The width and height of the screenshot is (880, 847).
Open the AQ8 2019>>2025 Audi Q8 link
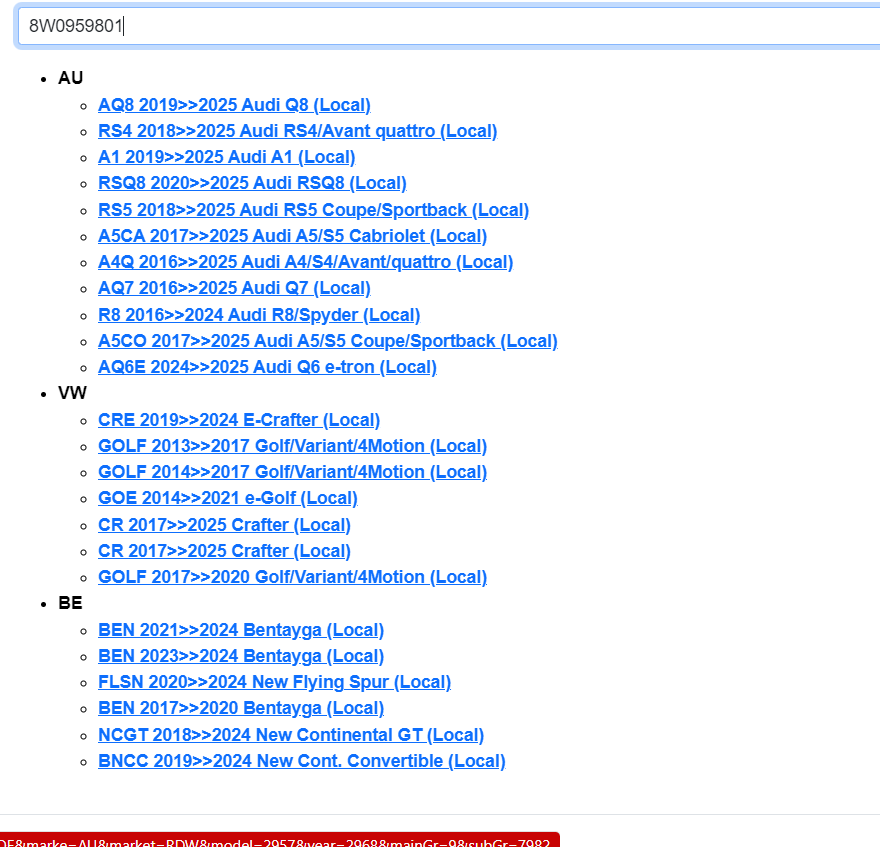pos(234,105)
